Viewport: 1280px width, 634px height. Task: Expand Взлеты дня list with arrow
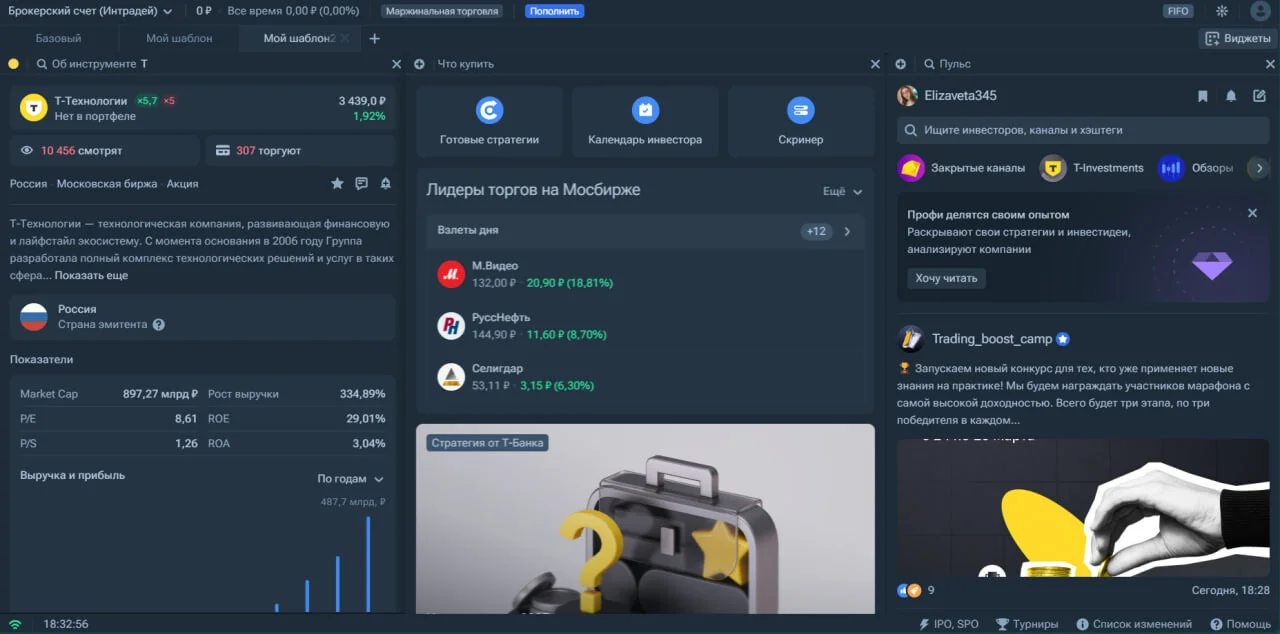pos(847,231)
